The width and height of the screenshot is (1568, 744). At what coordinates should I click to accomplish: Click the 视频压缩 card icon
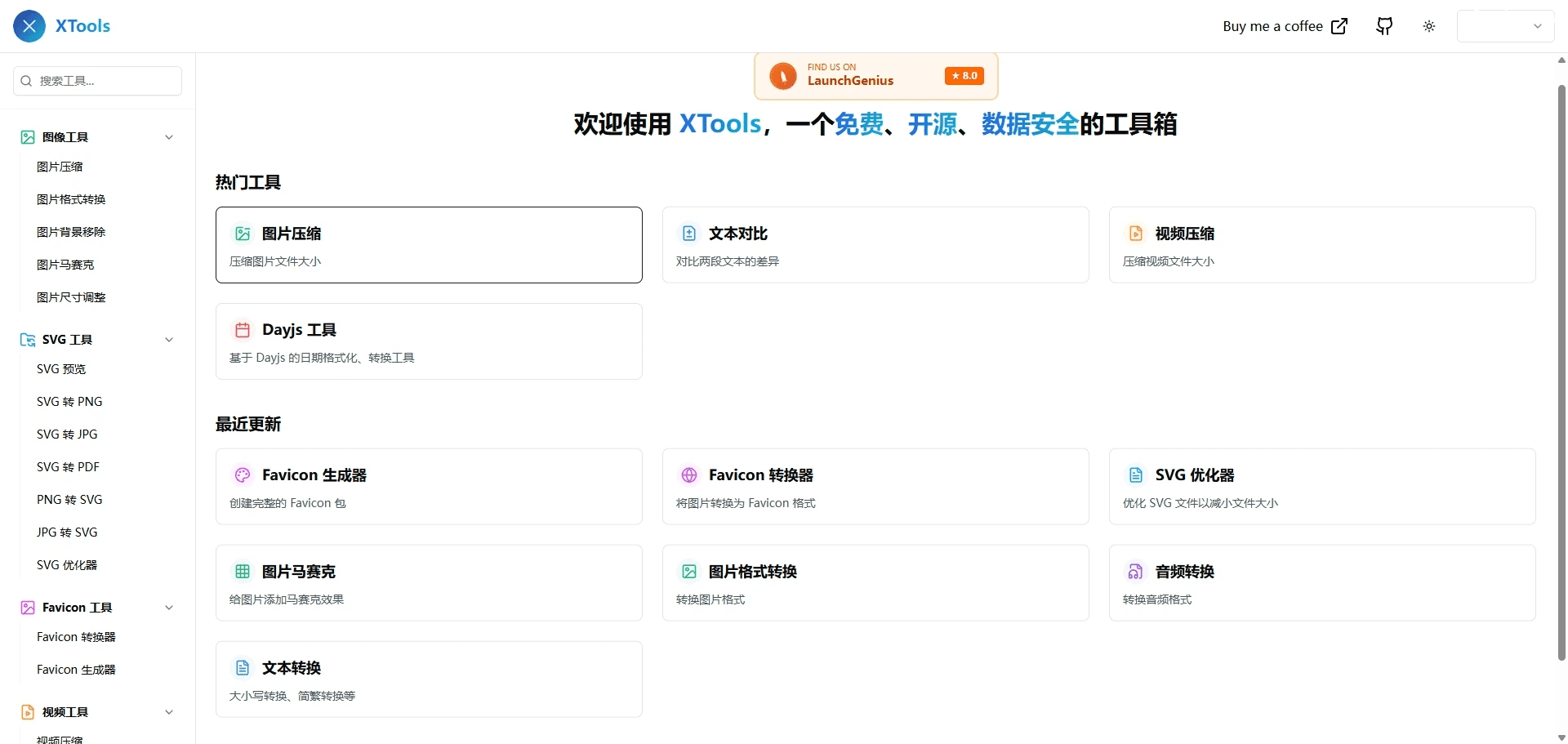[x=1136, y=234]
